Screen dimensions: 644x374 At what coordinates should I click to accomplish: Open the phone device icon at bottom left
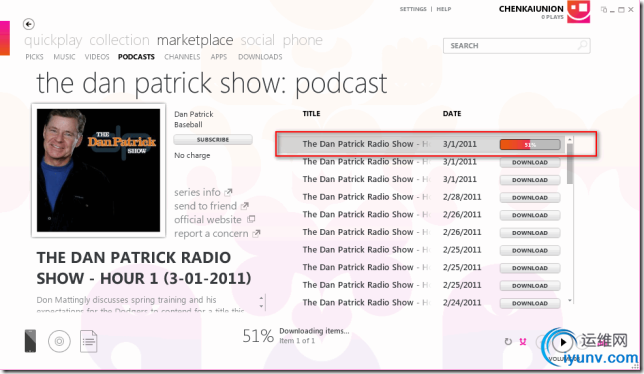30,341
